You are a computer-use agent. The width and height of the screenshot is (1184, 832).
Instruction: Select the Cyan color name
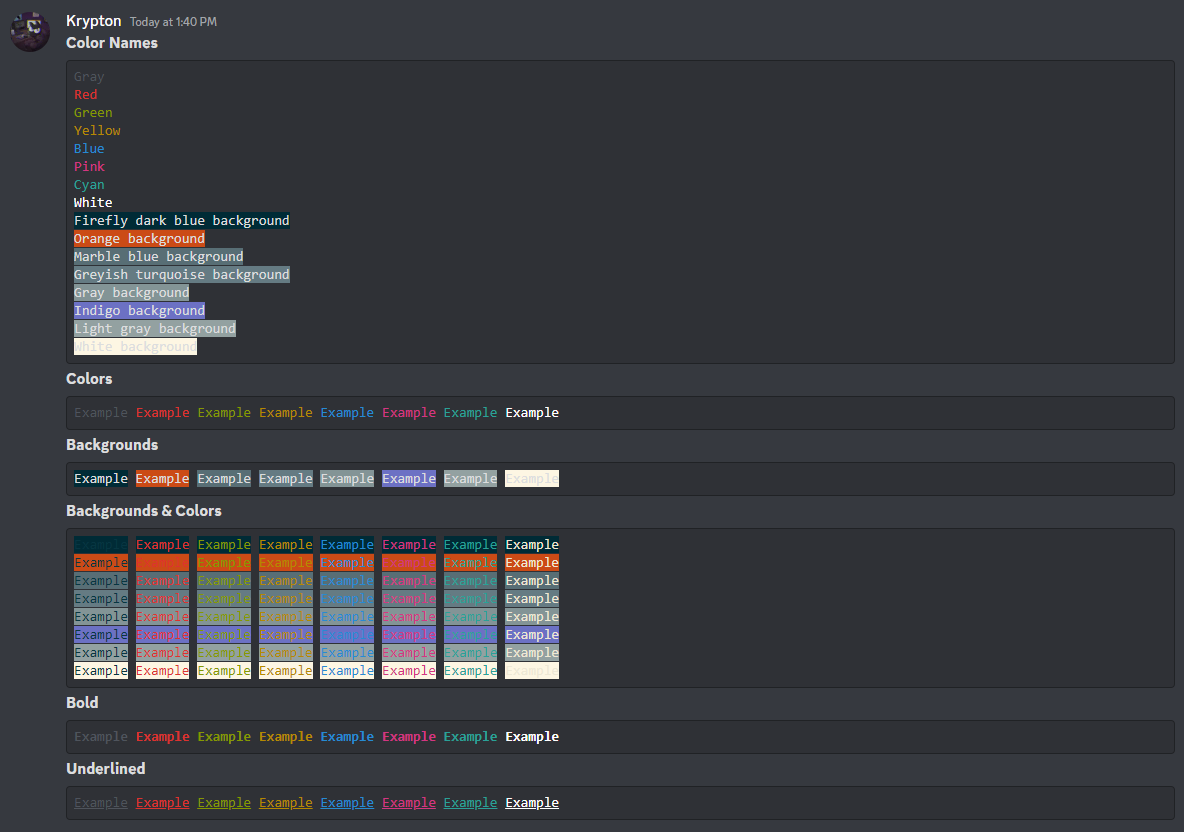[88, 184]
